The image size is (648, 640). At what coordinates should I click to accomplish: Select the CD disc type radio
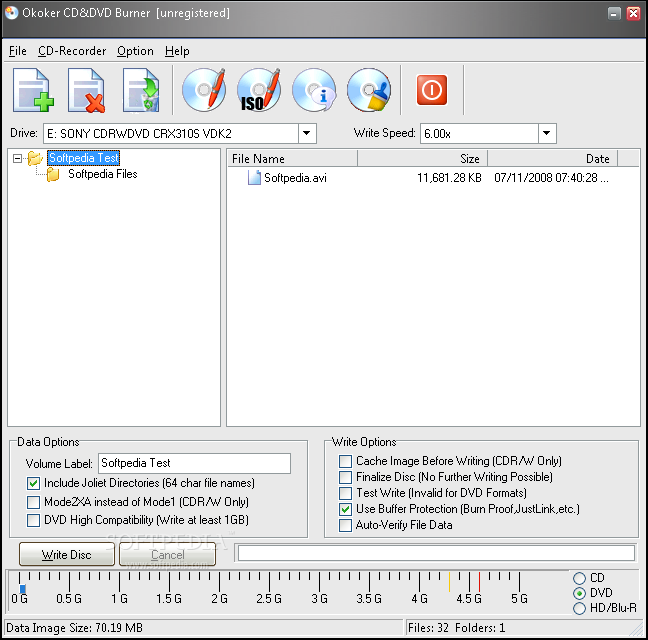(x=579, y=578)
